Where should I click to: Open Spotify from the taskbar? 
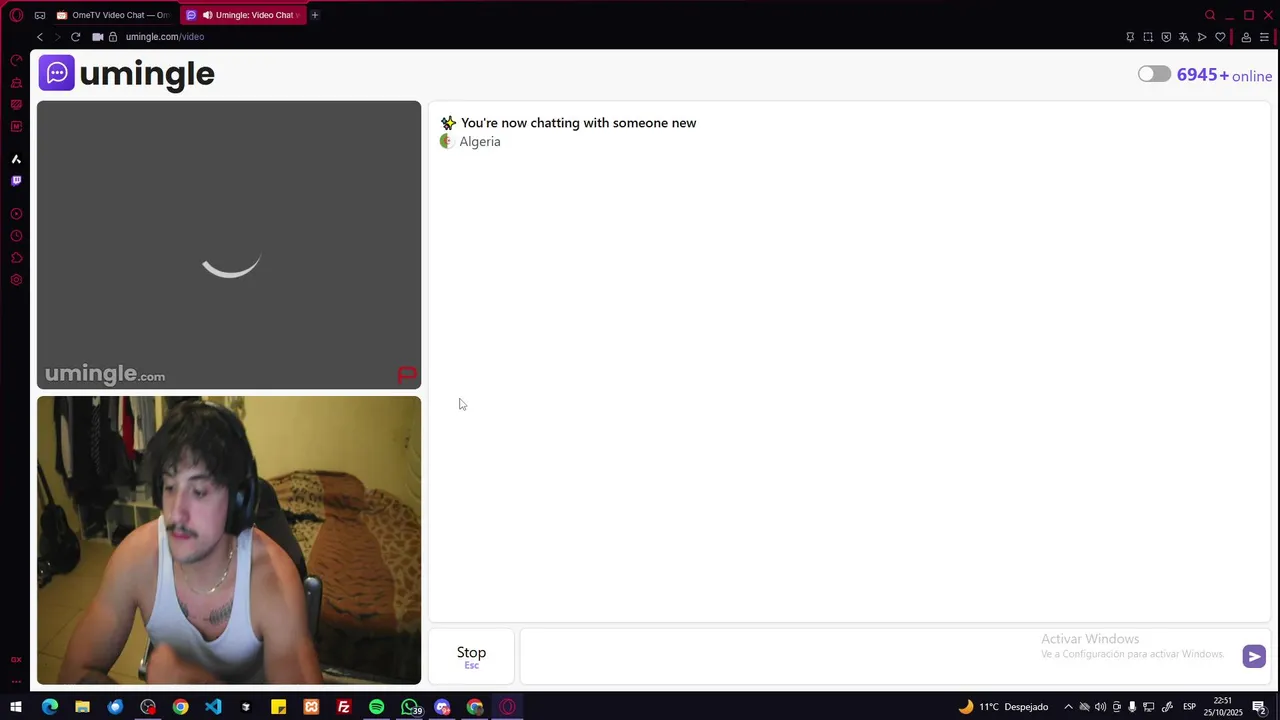(x=376, y=707)
